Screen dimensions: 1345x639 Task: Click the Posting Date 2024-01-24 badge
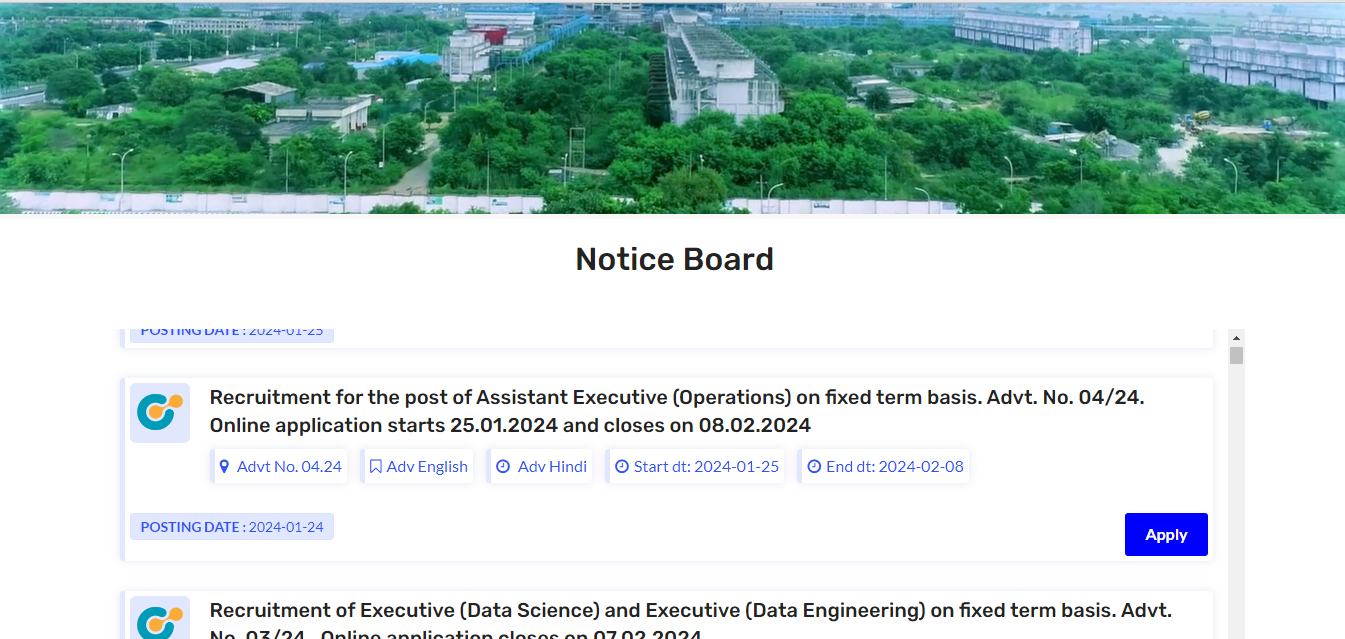pos(232,527)
